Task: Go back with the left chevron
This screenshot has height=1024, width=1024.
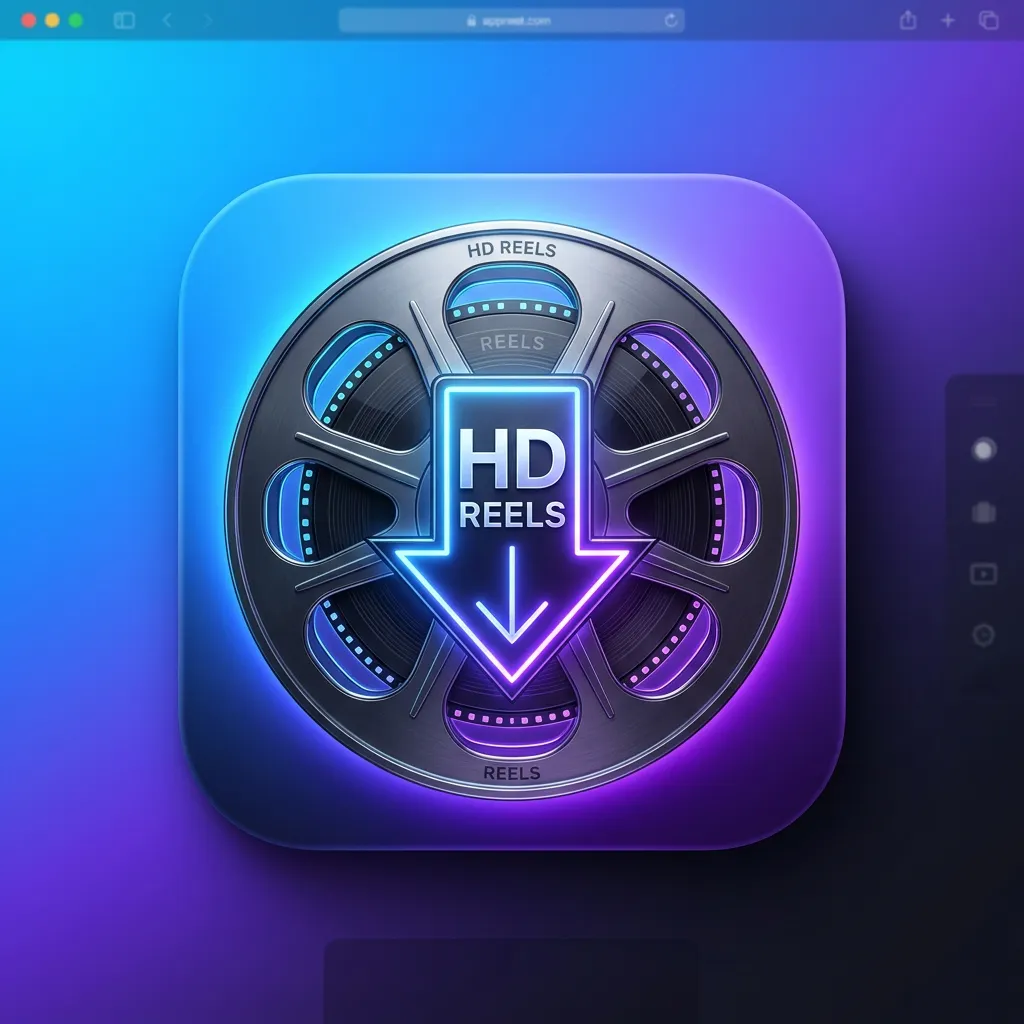Action: (167, 20)
